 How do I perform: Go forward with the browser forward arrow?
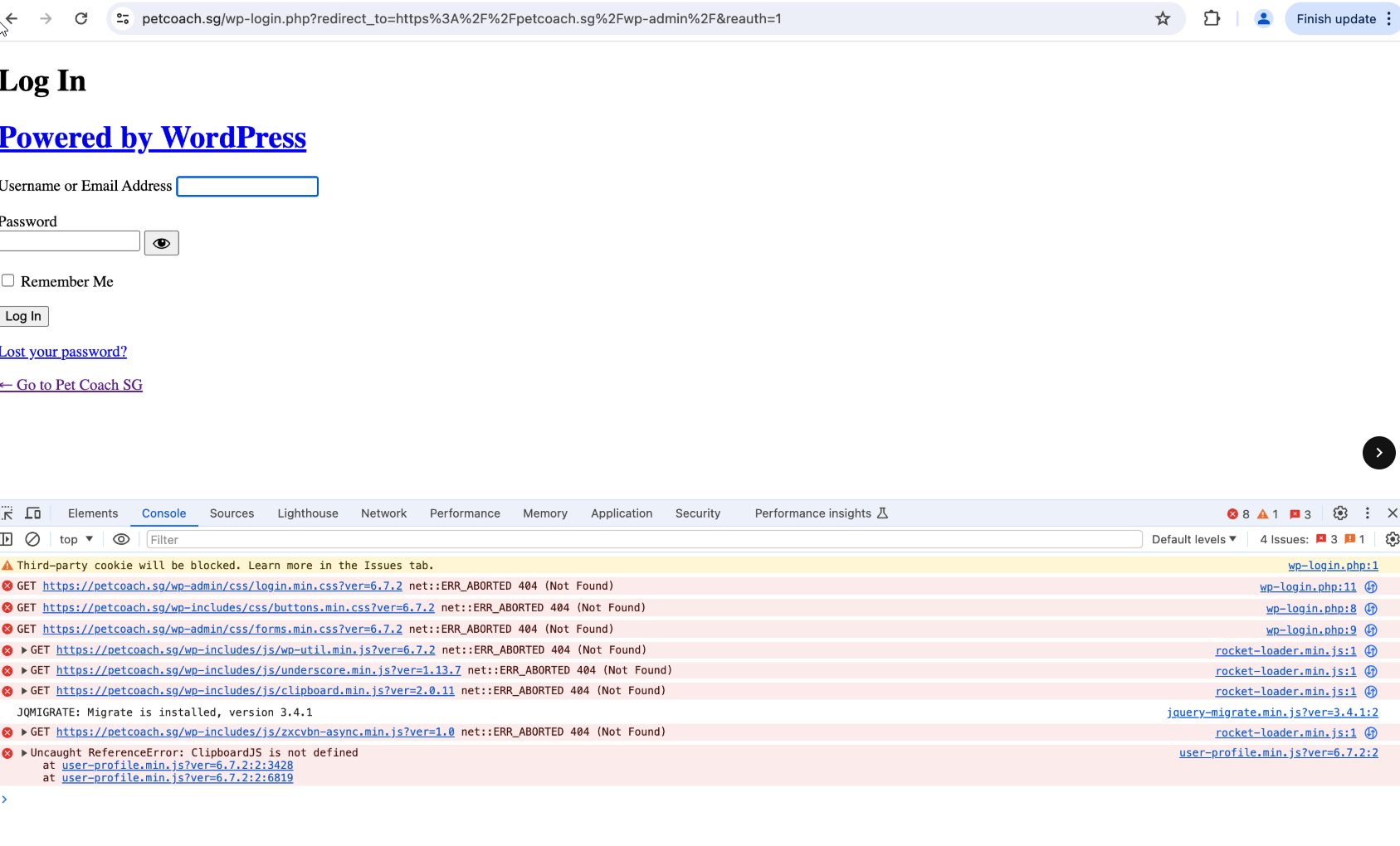pos(46,18)
